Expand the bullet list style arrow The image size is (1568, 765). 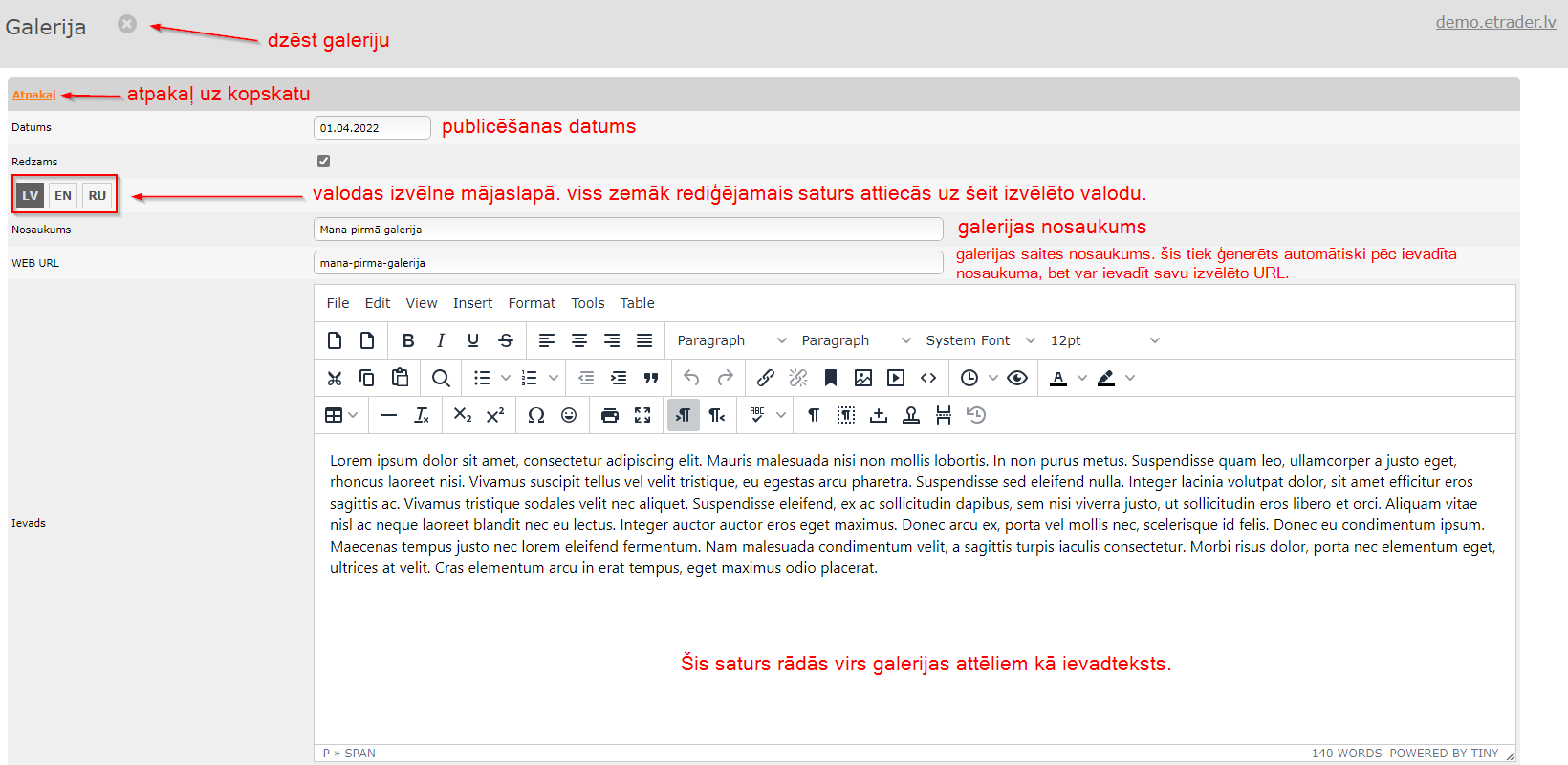(x=506, y=378)
